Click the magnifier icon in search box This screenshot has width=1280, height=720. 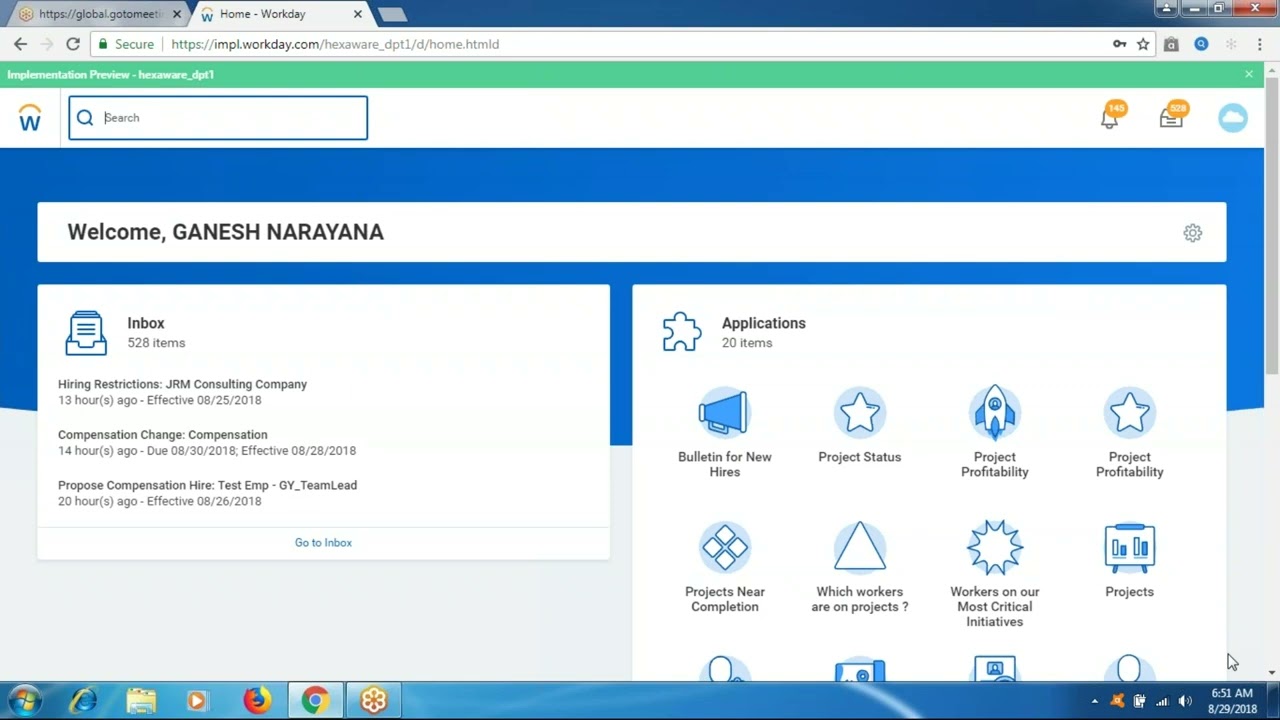[x=86, y=118]
